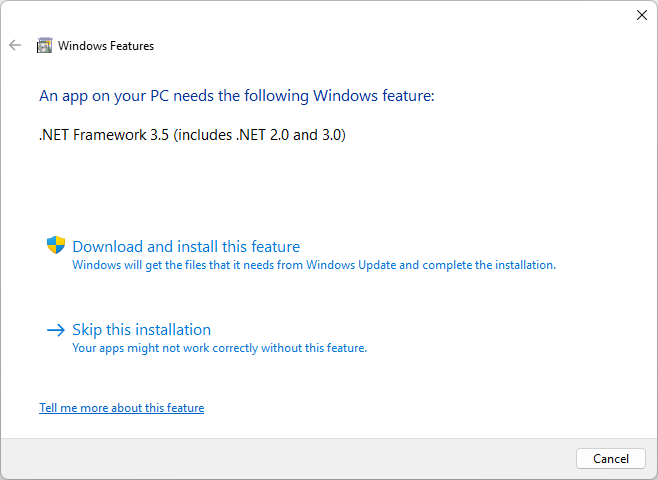Image resolution: width=658 pixels, height=480 pixels.
Task: Click the "(includes .NET 2.0 and 3.0)" text
Action: 260,135
